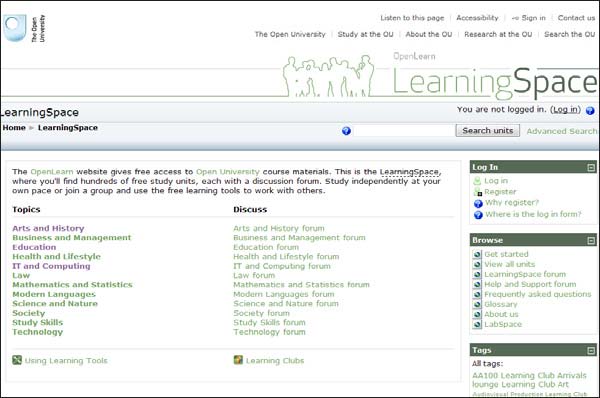Viewport: 600px width, 398px height.
Task: Click the Help and Support forum globe icon
Action: (x=477, y=284)
